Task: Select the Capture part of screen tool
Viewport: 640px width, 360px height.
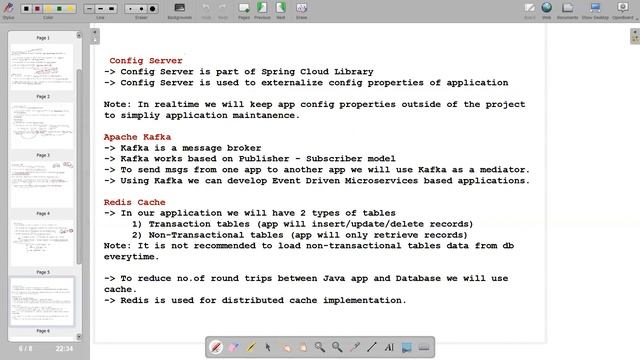Action: click(x=407, y=347)
